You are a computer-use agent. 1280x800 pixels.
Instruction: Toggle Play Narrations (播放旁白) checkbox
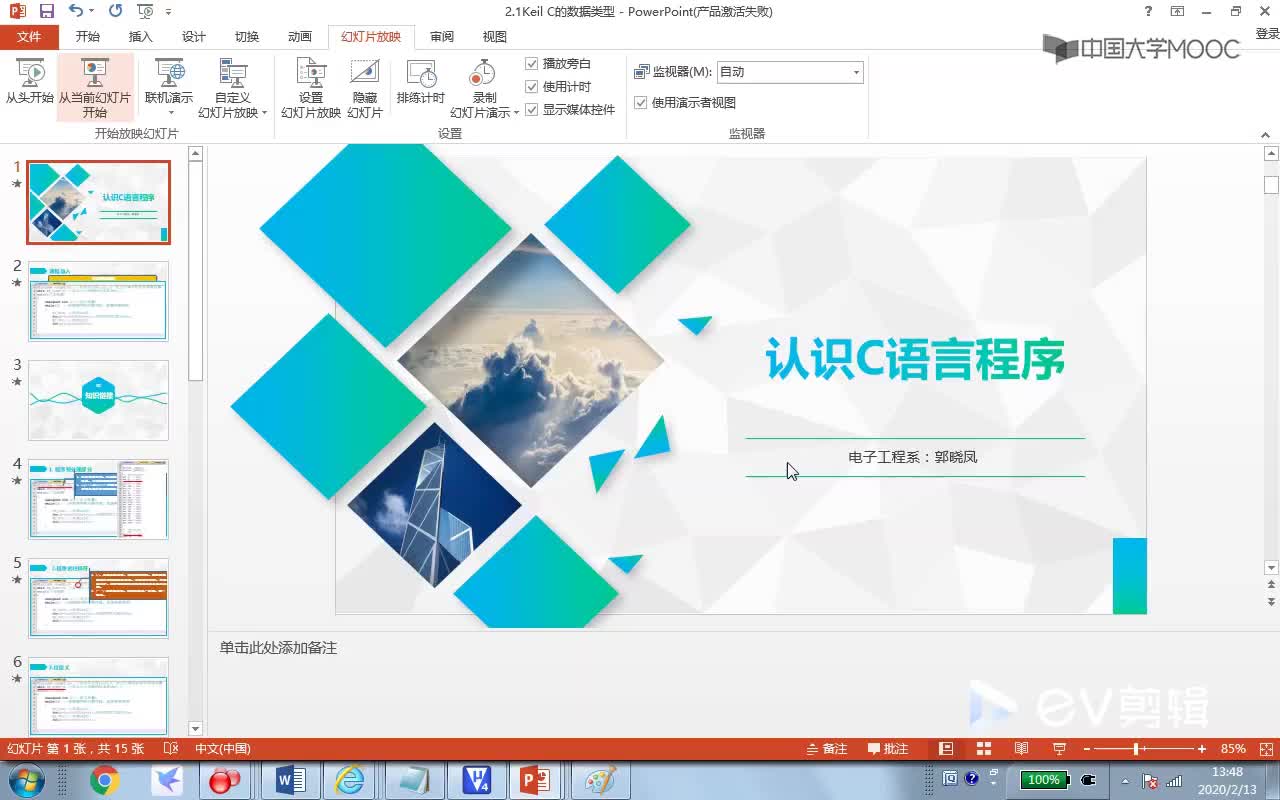[x=532, y=63]
